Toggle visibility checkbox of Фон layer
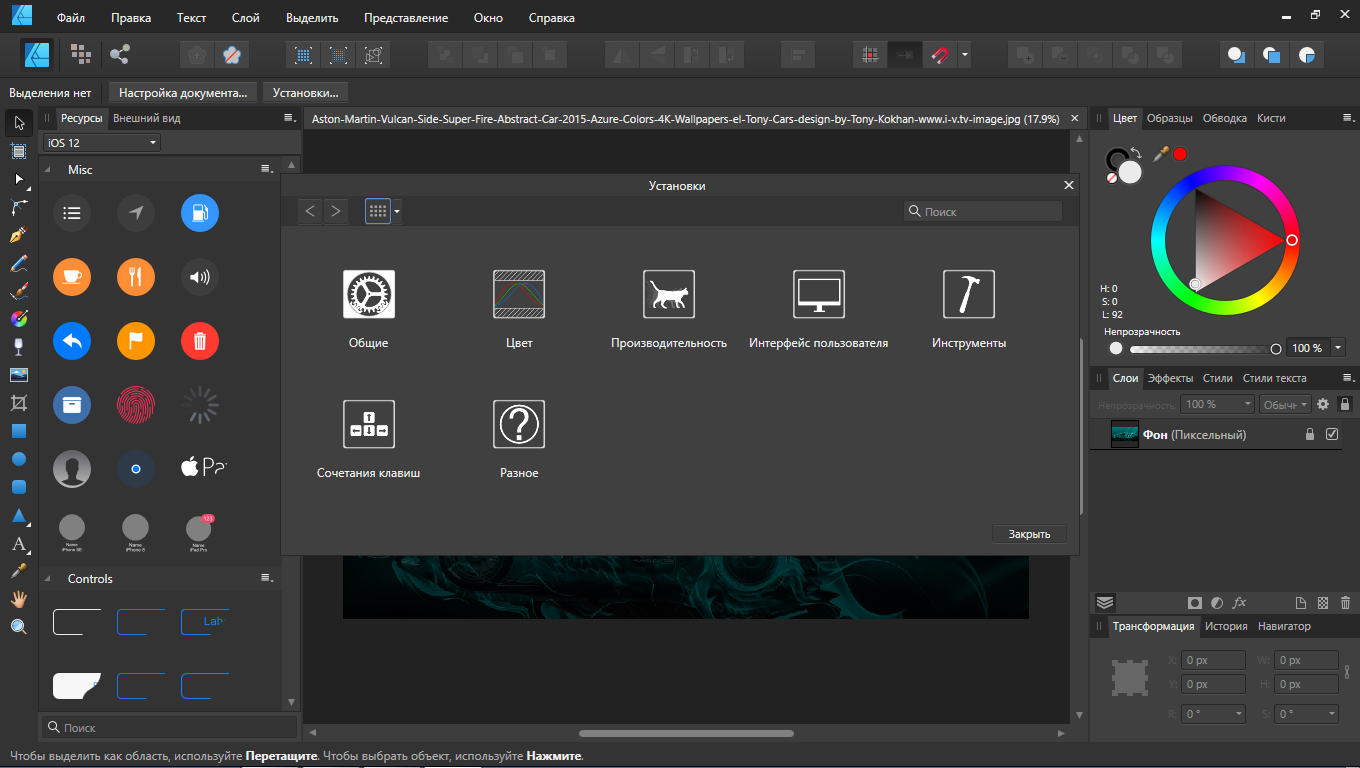The width and height of the screenshot is (1360, 768). point(1331,434)
